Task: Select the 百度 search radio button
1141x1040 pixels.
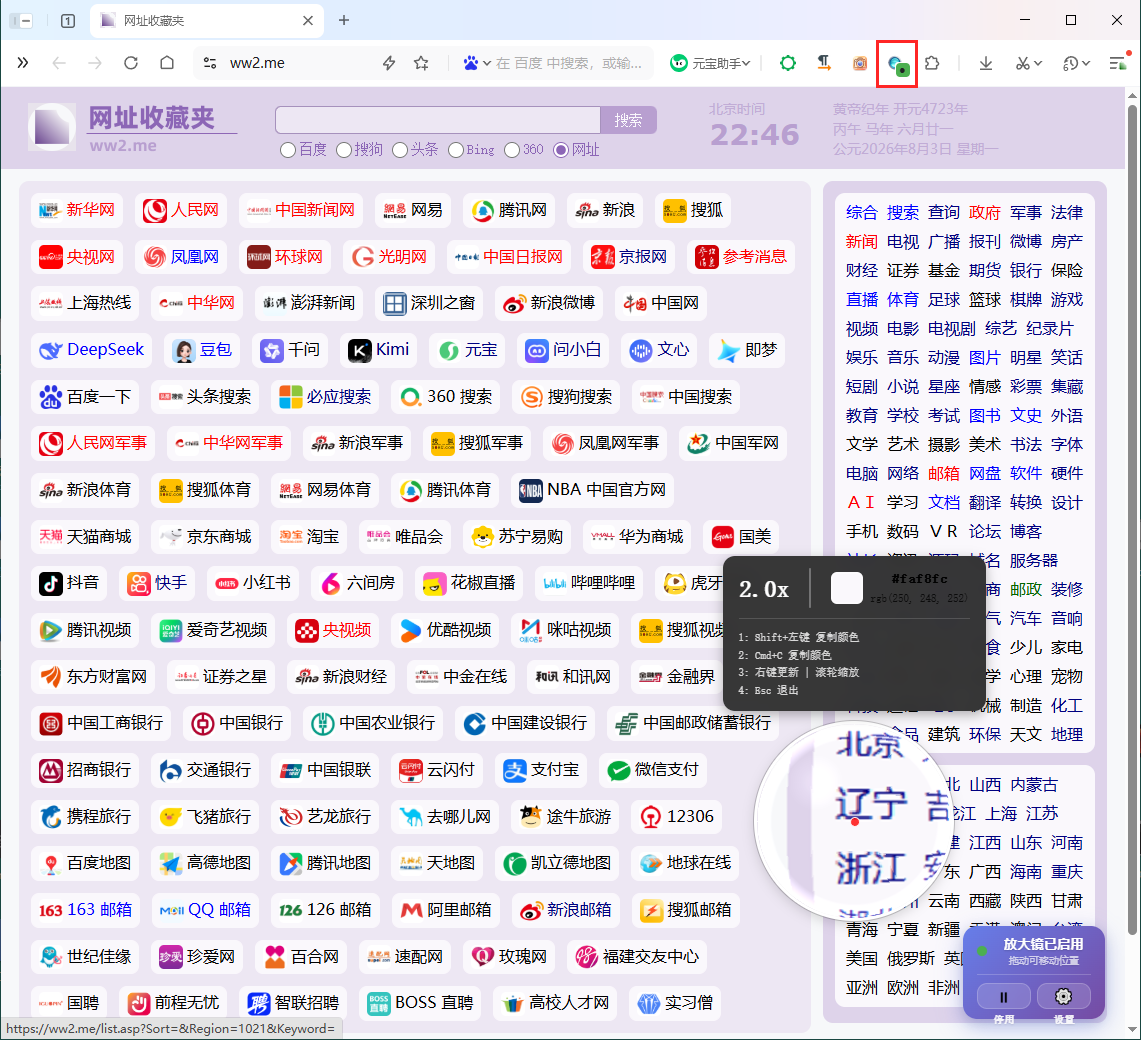Action: tap(288, 150)
